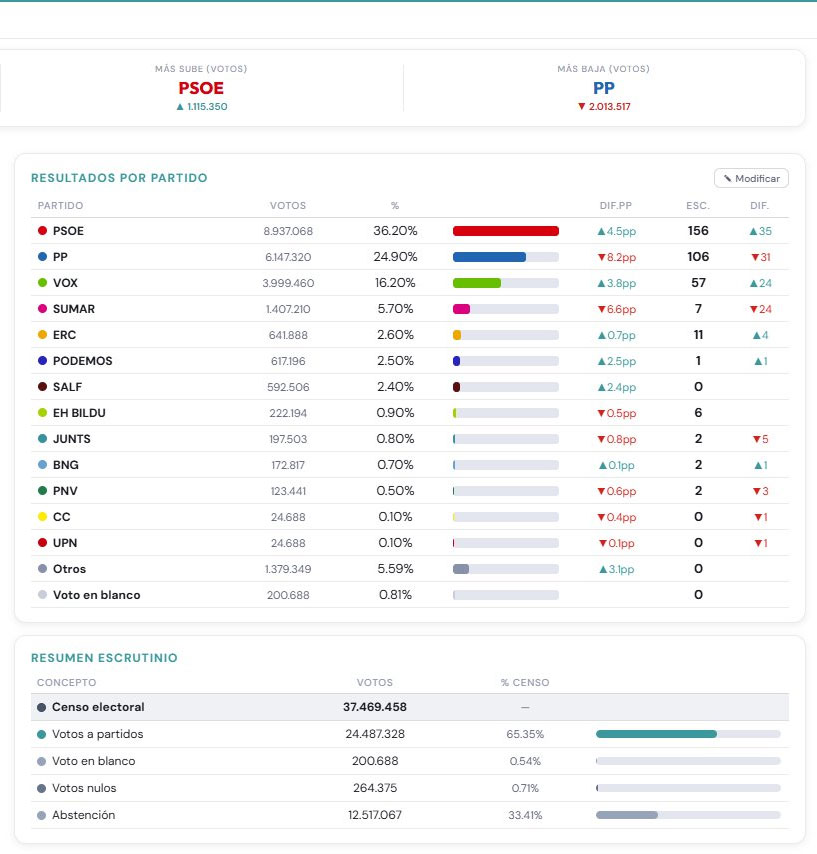Click the Otros row label
This screenshot has height=854, width=817.
point(69,569)
